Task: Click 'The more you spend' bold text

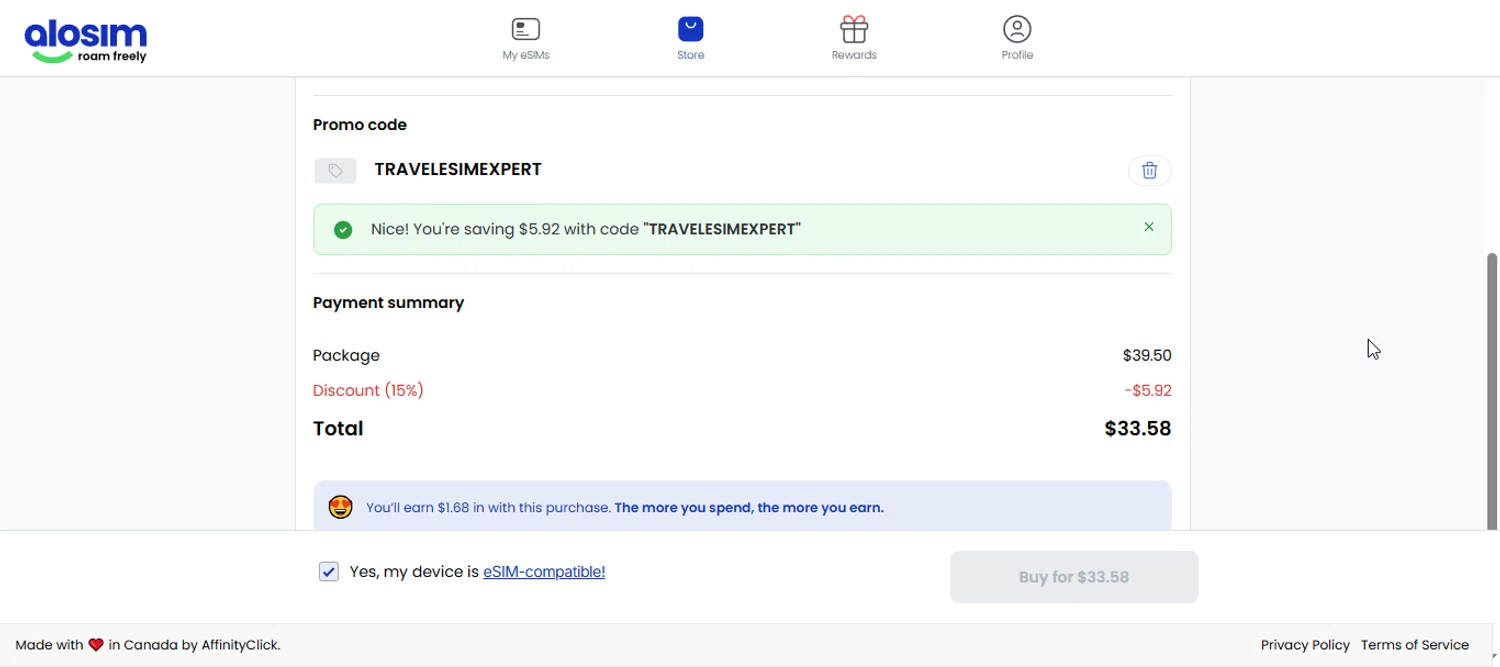Action: (749, 507)
